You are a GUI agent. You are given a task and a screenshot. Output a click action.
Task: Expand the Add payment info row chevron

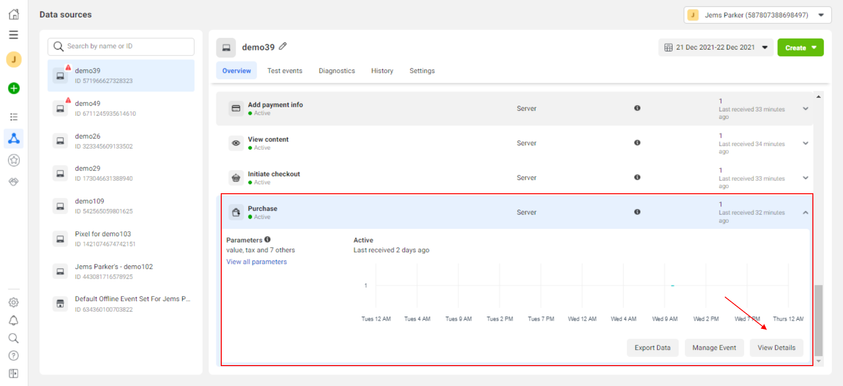pos(805,109)
